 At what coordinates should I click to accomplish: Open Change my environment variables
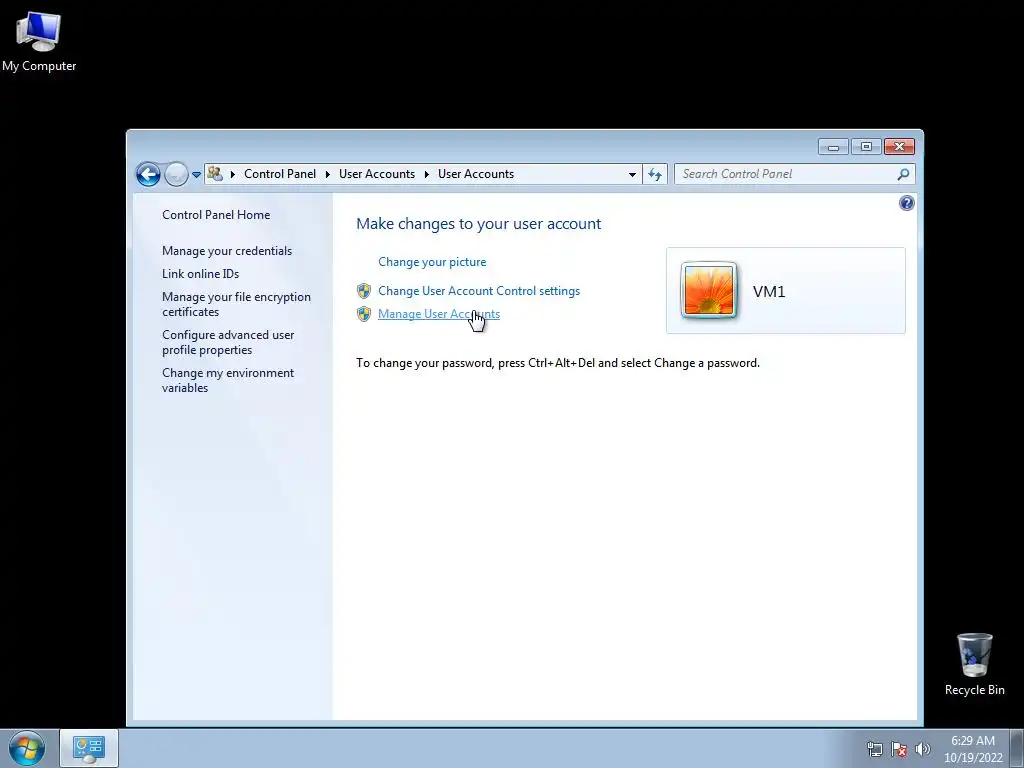click(x=228, y=380)
